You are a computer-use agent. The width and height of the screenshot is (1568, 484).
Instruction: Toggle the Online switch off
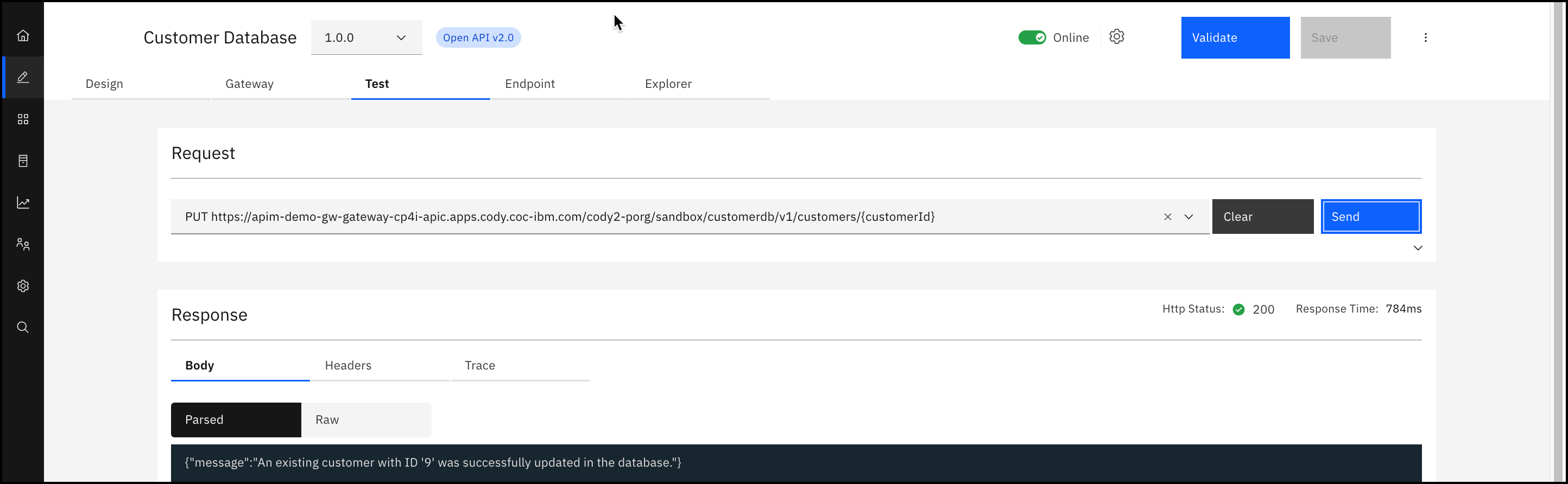(x=1032, y=37)
